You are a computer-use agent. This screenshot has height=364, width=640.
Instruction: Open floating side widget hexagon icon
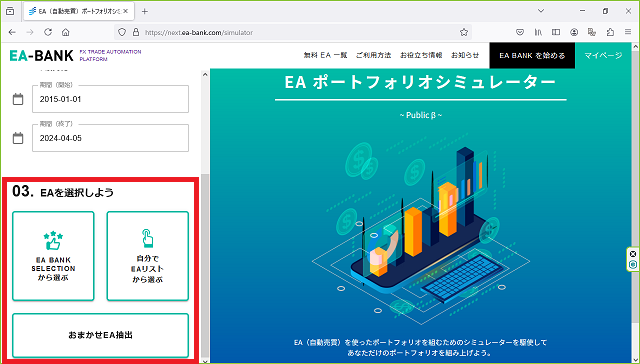click(633, 264)
